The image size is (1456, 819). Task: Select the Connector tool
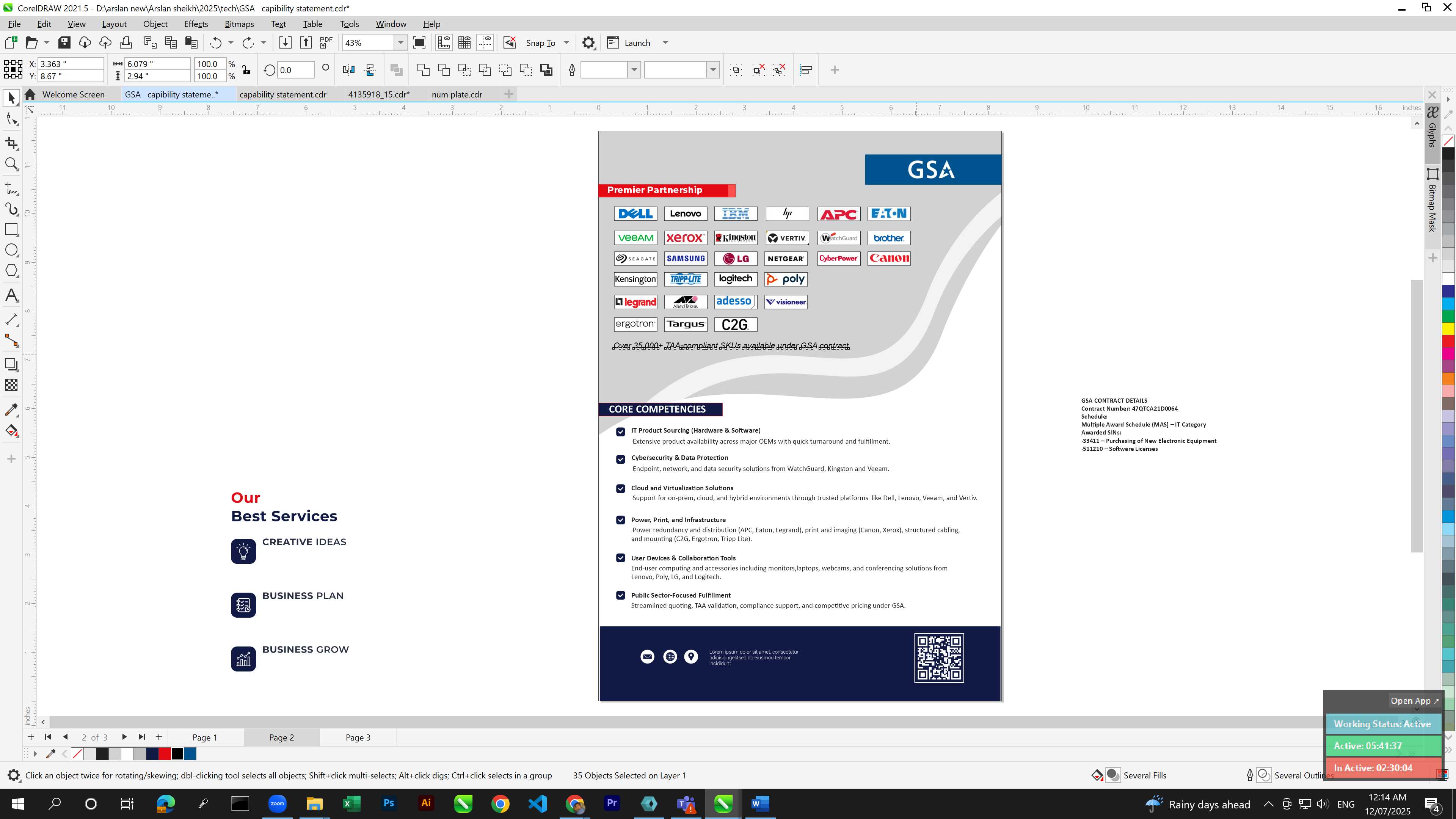[x=11, y=340]
